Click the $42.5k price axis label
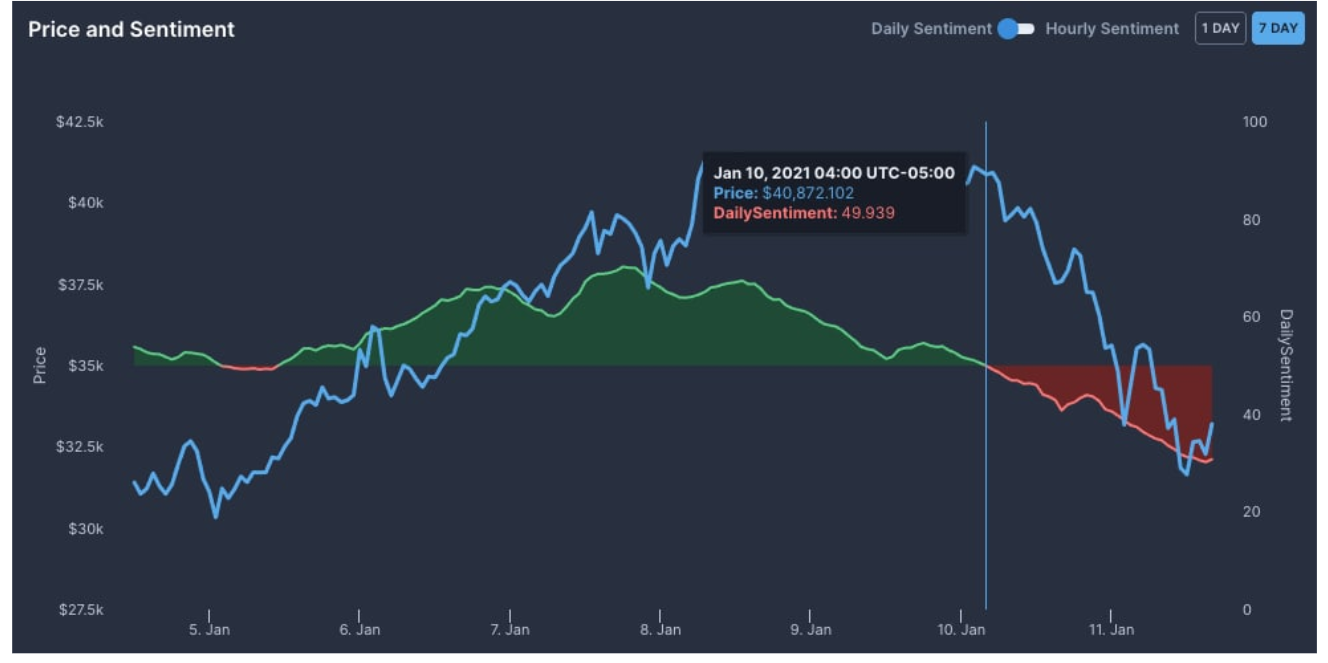 coord(82,122)
